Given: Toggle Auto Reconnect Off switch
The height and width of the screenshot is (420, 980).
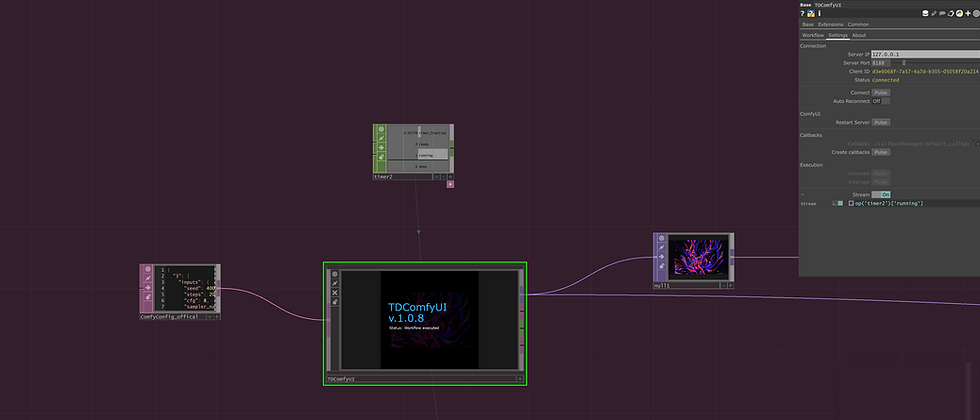Looking at the screenshot, I should tap(881, 101).
